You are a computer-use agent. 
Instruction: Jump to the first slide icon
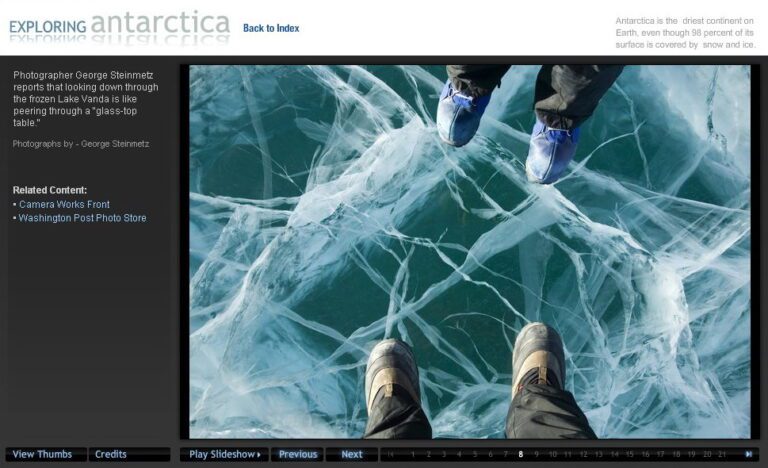click(x=391, y=454)
